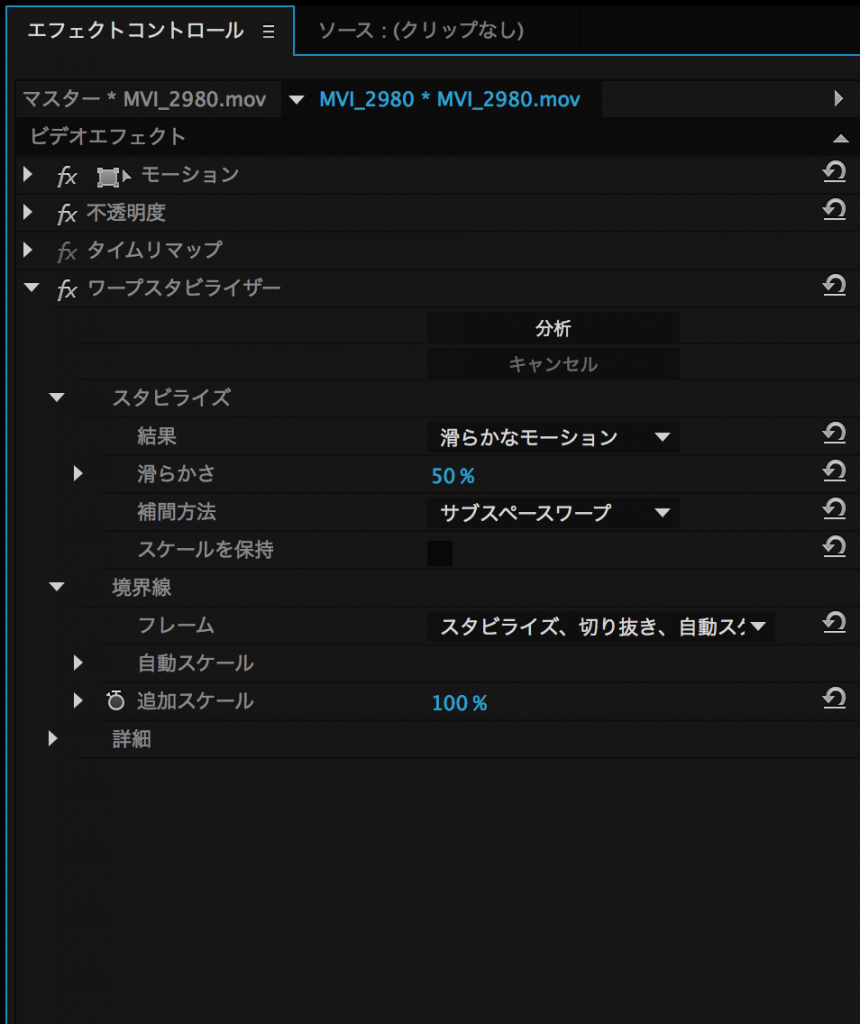Click the モーション transform icon

coord(111,177)
